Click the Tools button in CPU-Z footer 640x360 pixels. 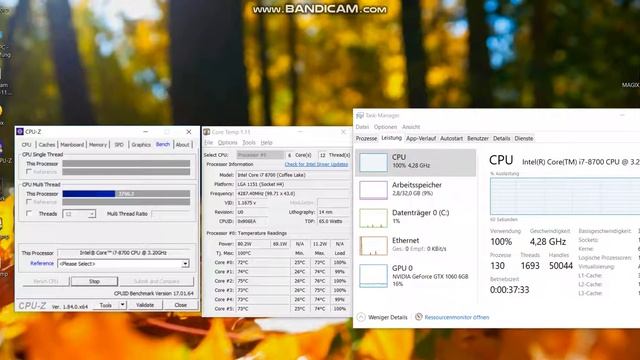pyautogui.click(x=106, y=305)
